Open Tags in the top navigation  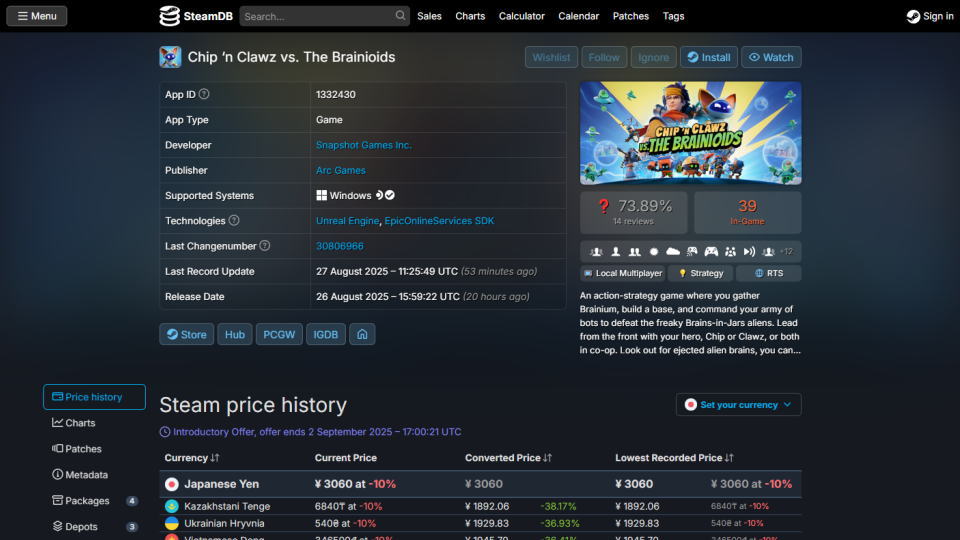[x=673, y=16]
